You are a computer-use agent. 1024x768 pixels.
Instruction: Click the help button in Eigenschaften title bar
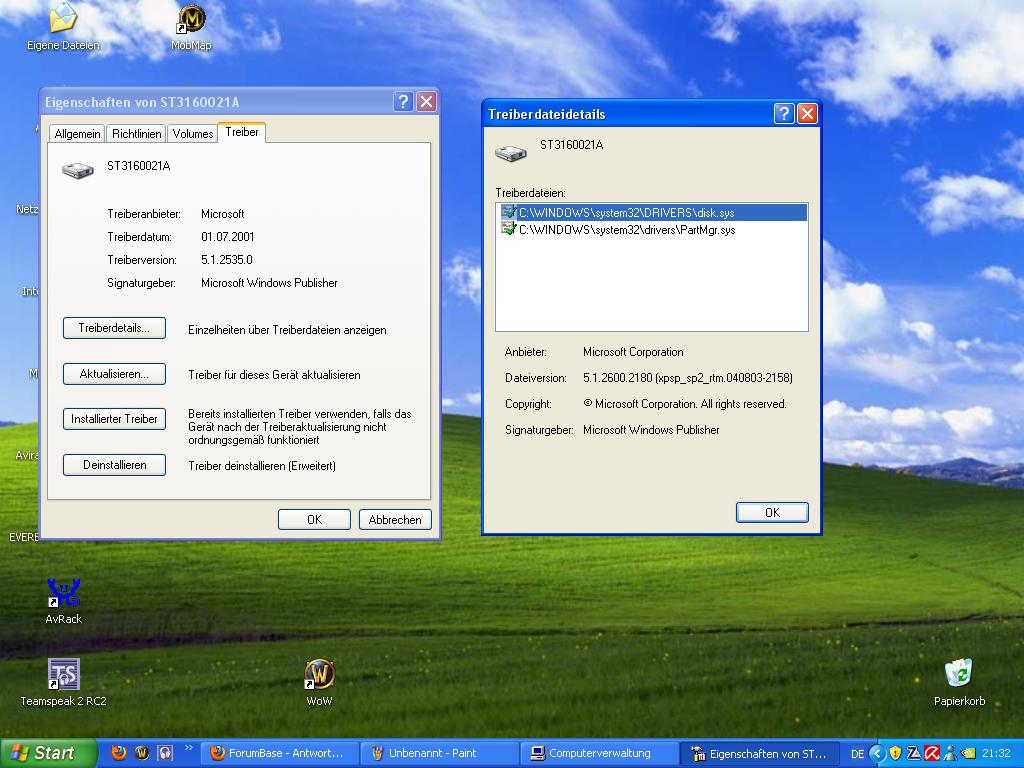pyautogui.click(x=403, y=101)
